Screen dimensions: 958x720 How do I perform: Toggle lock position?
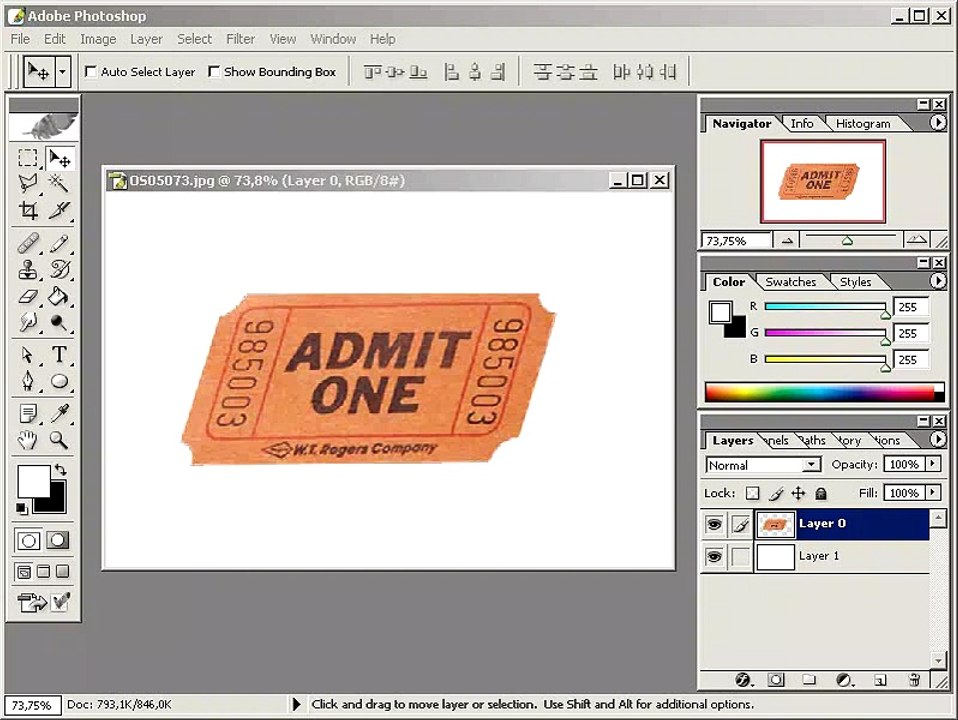tap(799, 493)
